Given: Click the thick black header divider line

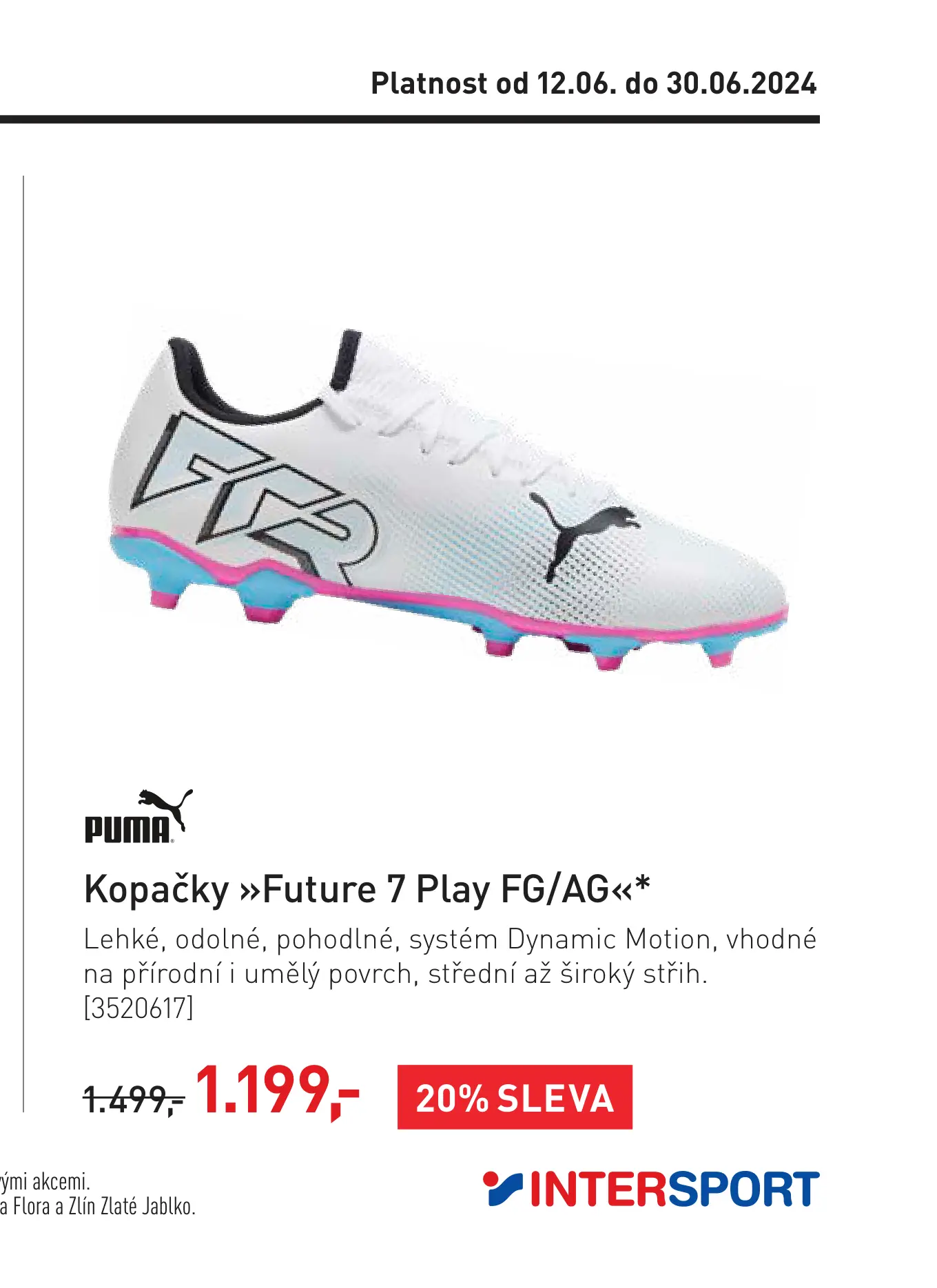Looking at the screenshot, I should (410, 119).
